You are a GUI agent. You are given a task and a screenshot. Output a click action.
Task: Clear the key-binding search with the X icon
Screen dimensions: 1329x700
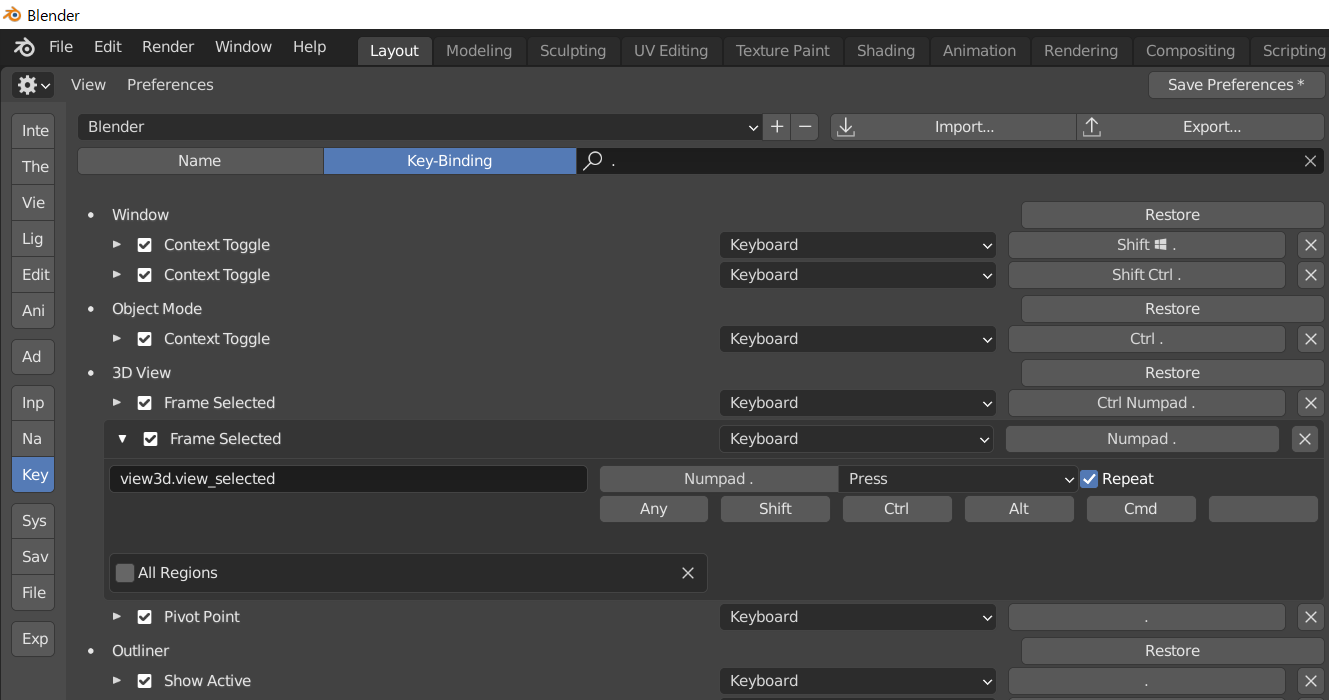[1310, 161]
